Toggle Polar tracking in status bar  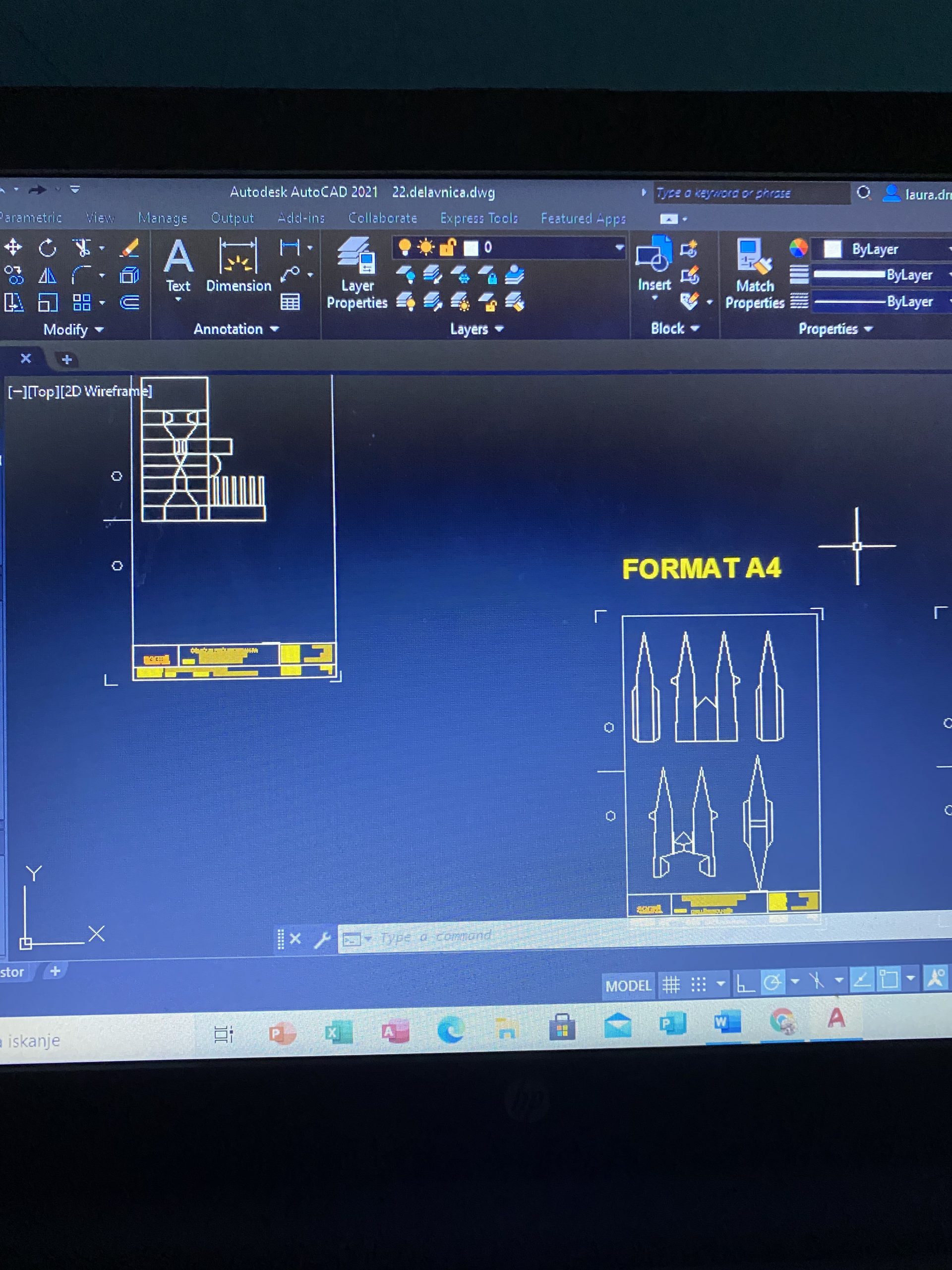point(773,982)
